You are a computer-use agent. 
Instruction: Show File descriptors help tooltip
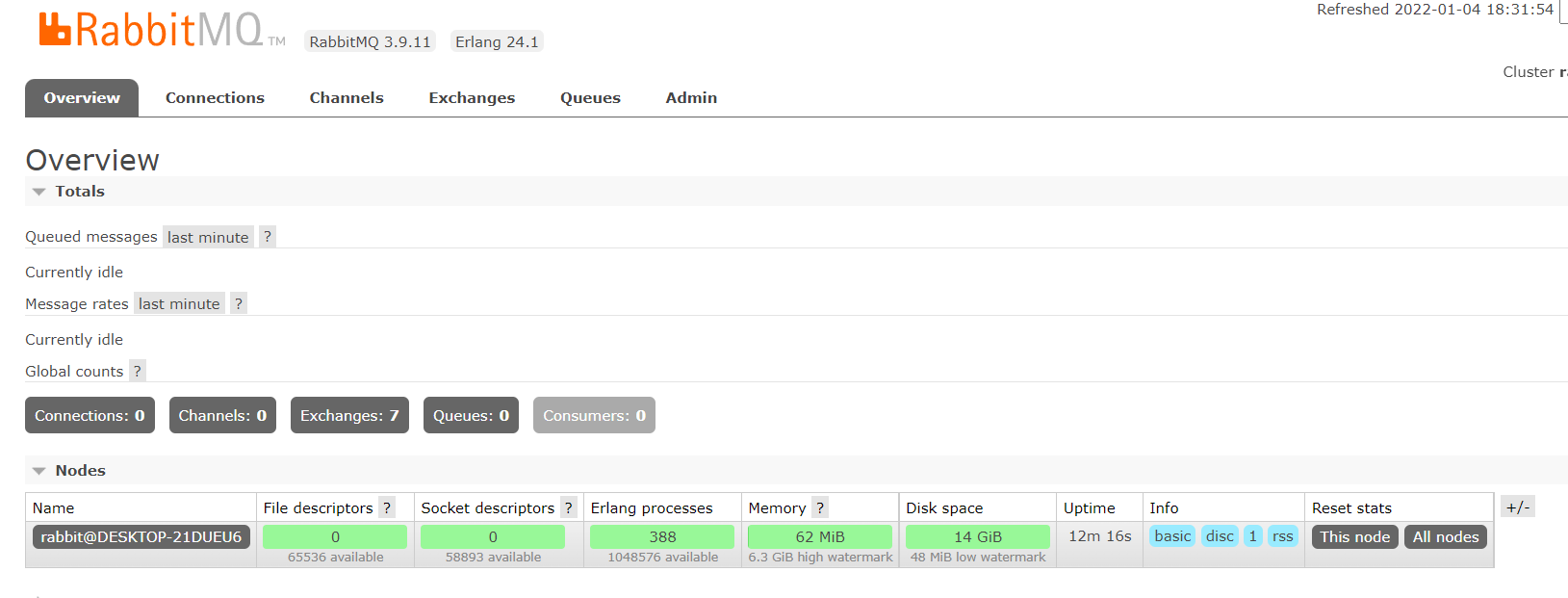[387, 508]
